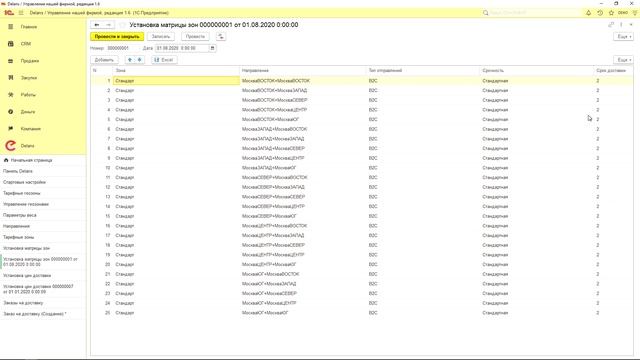Viewport: 640px width, 360px height.
Task: Click the Номер field
Action: [122, 48]
